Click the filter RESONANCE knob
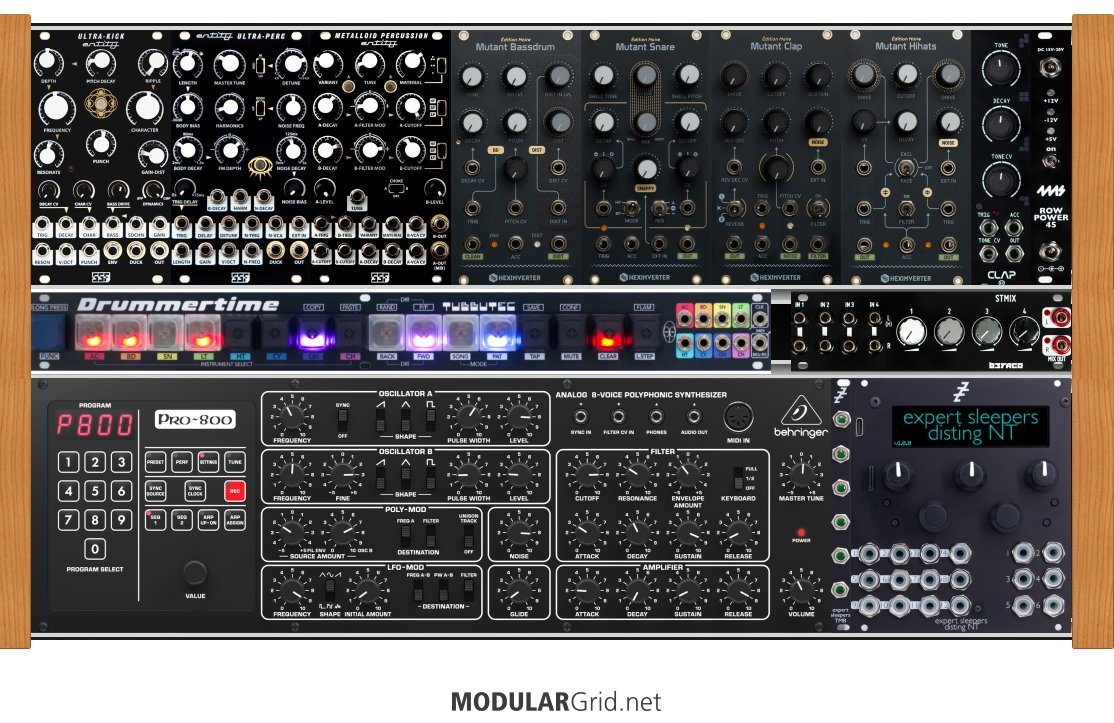This screenshot has height=723, width=1114. pyautogui.click(x=637, y=474)
